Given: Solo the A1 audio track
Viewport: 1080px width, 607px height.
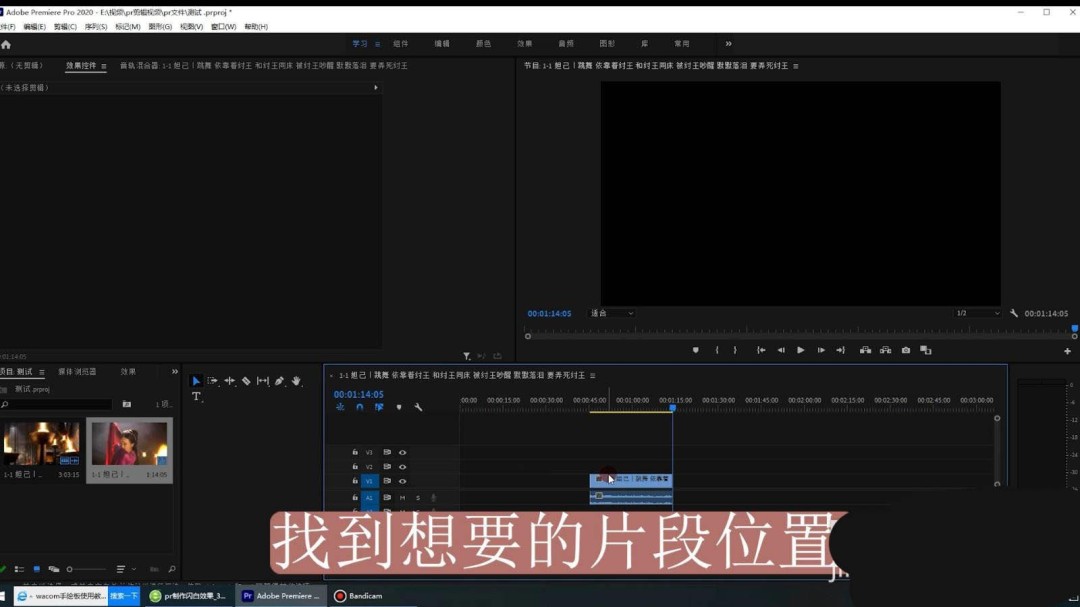Looking at the screenshot, I should [x=417, y=498].
